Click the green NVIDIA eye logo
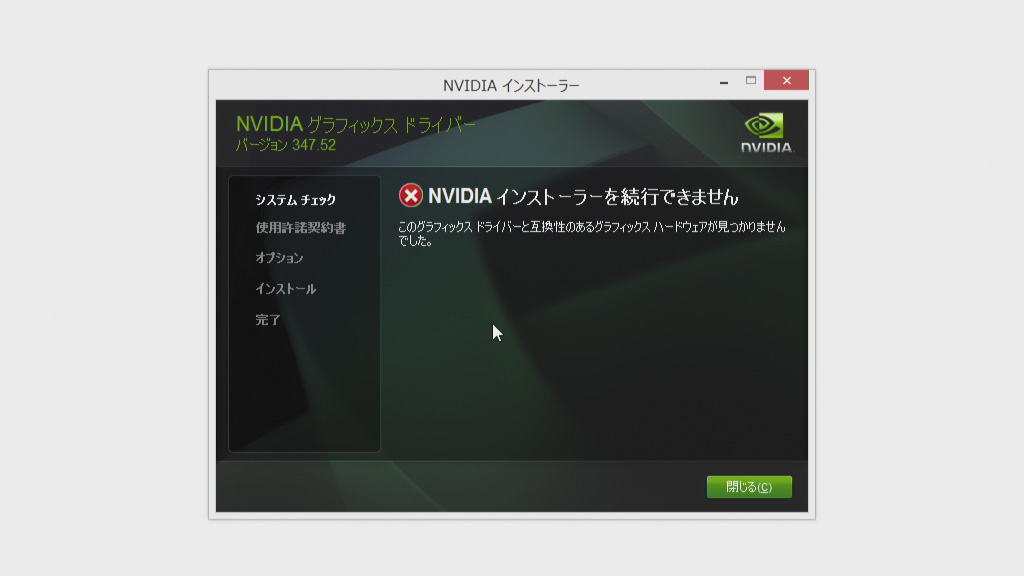The width and height of the screenshot is (1024, 576). [763, 126]
